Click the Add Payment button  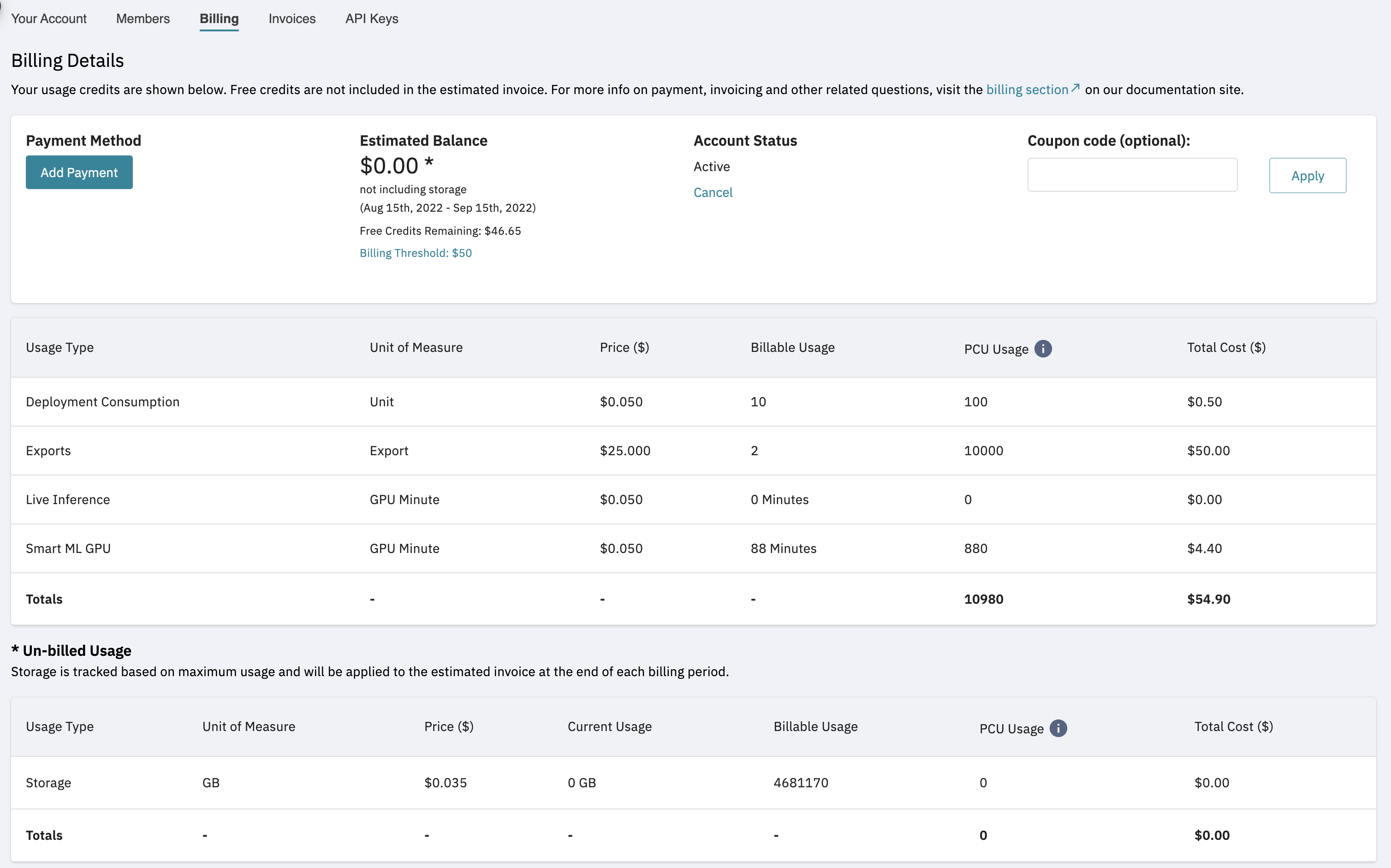[x=79, y=172]
